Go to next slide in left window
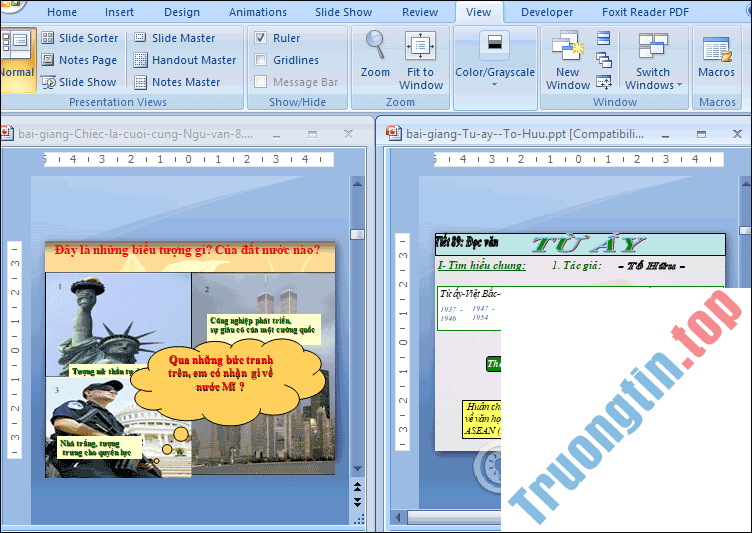The height and width of the screenshot is (533, 752). [x=357, y=502]
